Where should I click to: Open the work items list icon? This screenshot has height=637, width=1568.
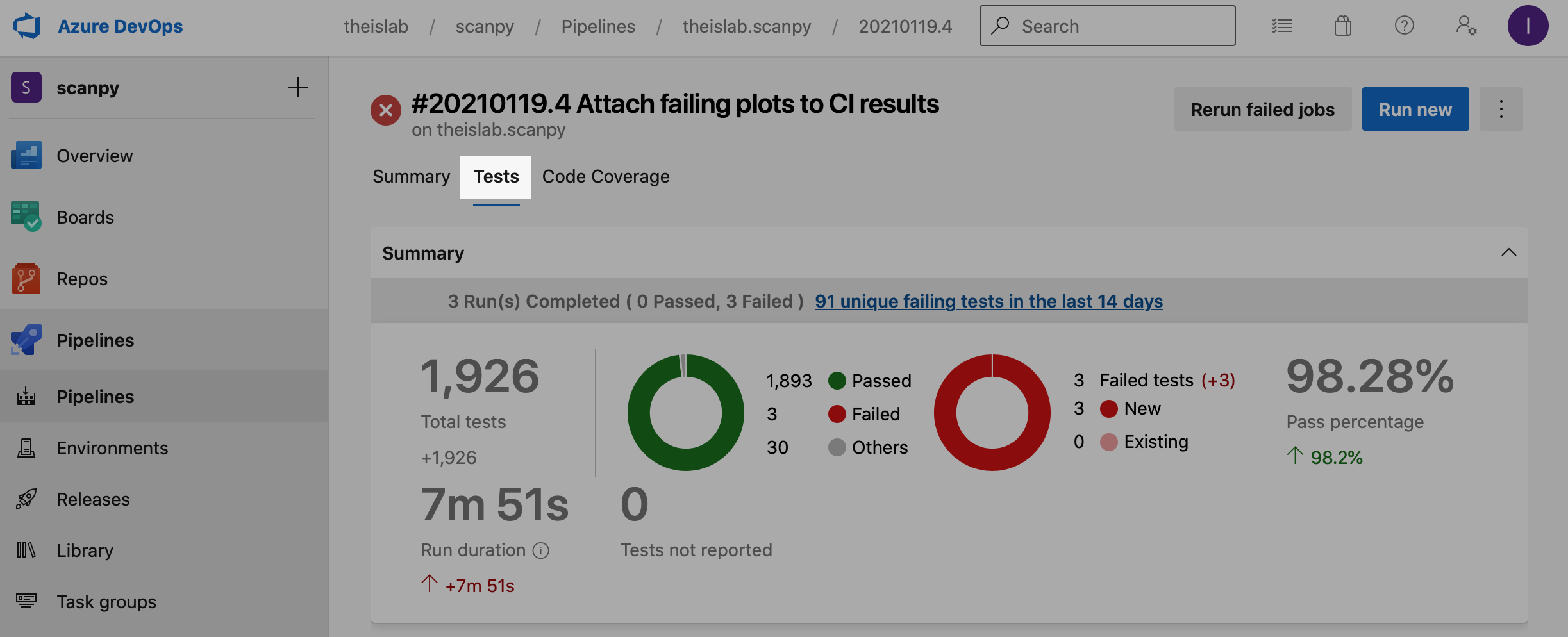(x=1282, y=26)
